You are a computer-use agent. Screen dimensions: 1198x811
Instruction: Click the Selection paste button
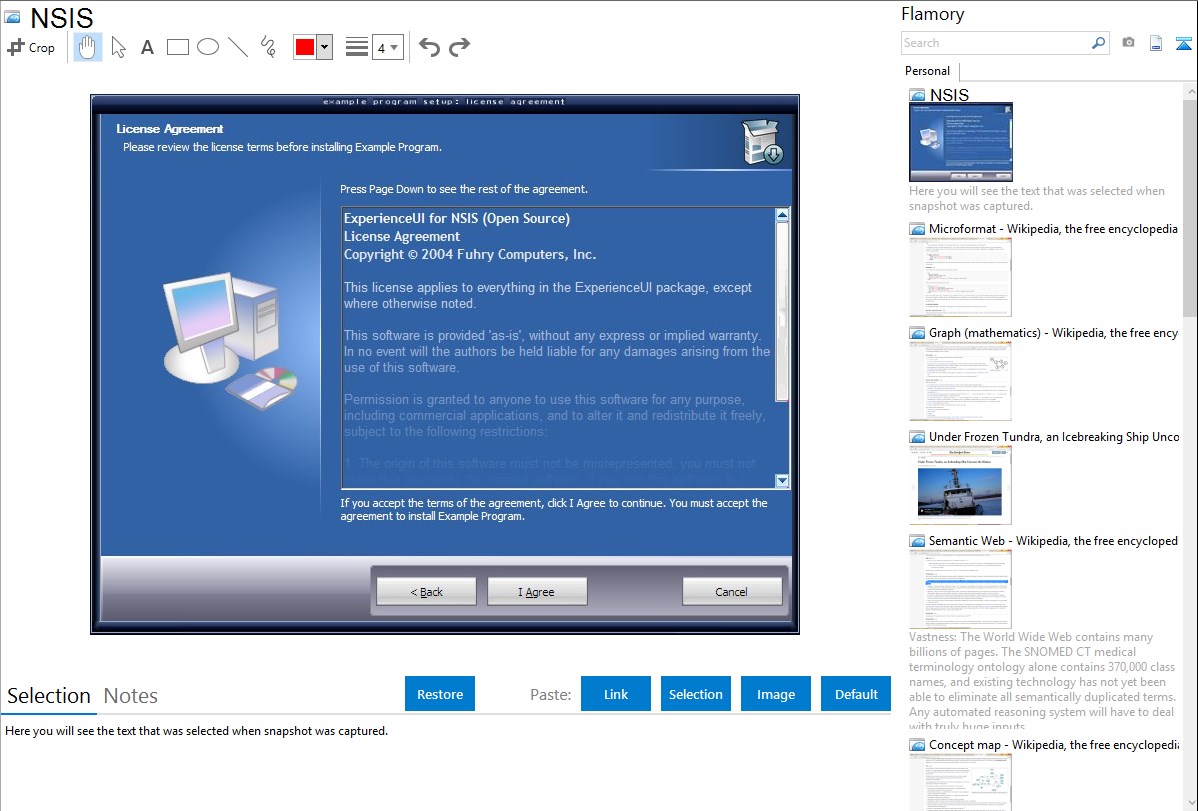tap(695, 694)
